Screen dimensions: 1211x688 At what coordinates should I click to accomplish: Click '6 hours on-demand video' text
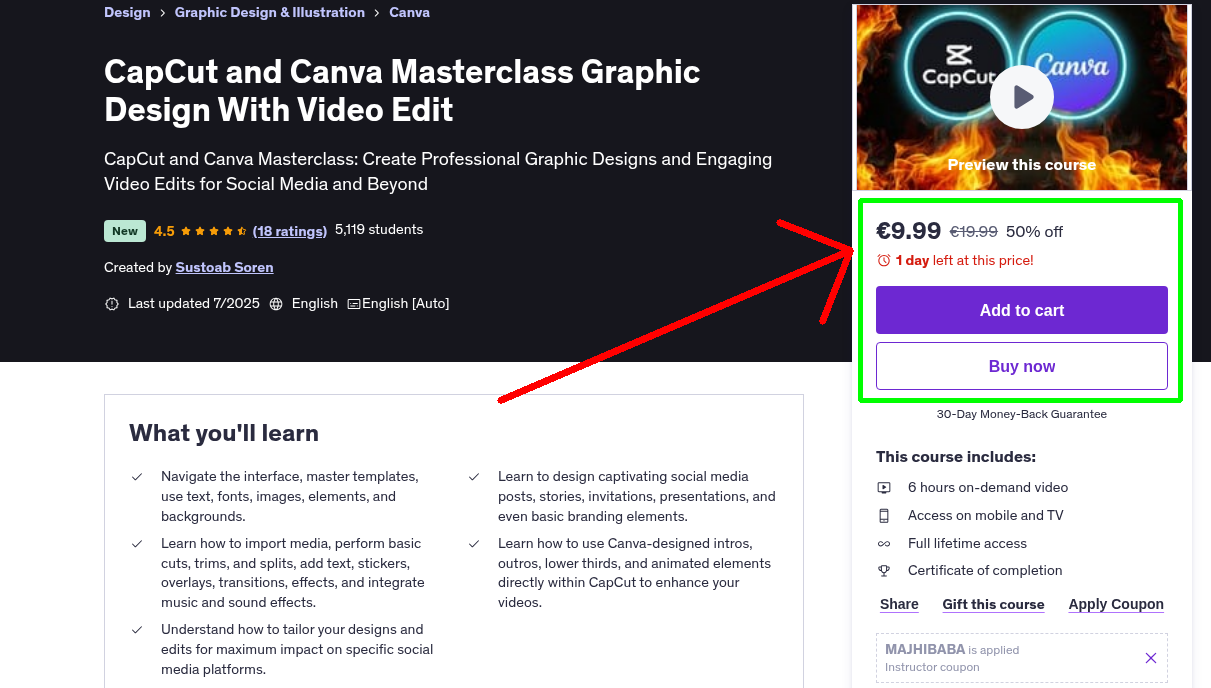[988, 488]
